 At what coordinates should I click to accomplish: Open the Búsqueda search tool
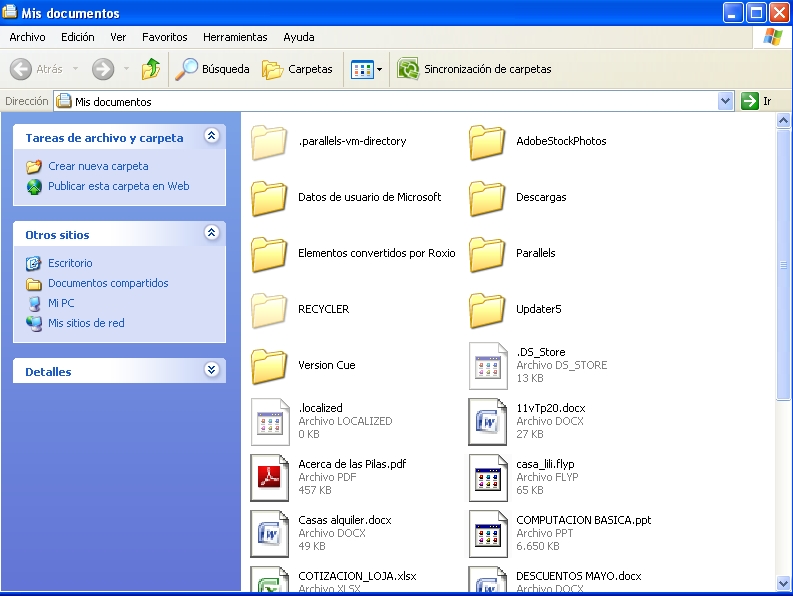tap(212, 69)
